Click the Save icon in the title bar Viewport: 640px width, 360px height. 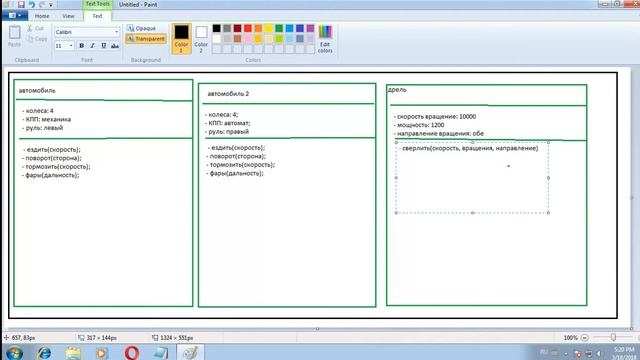[21, 4]
